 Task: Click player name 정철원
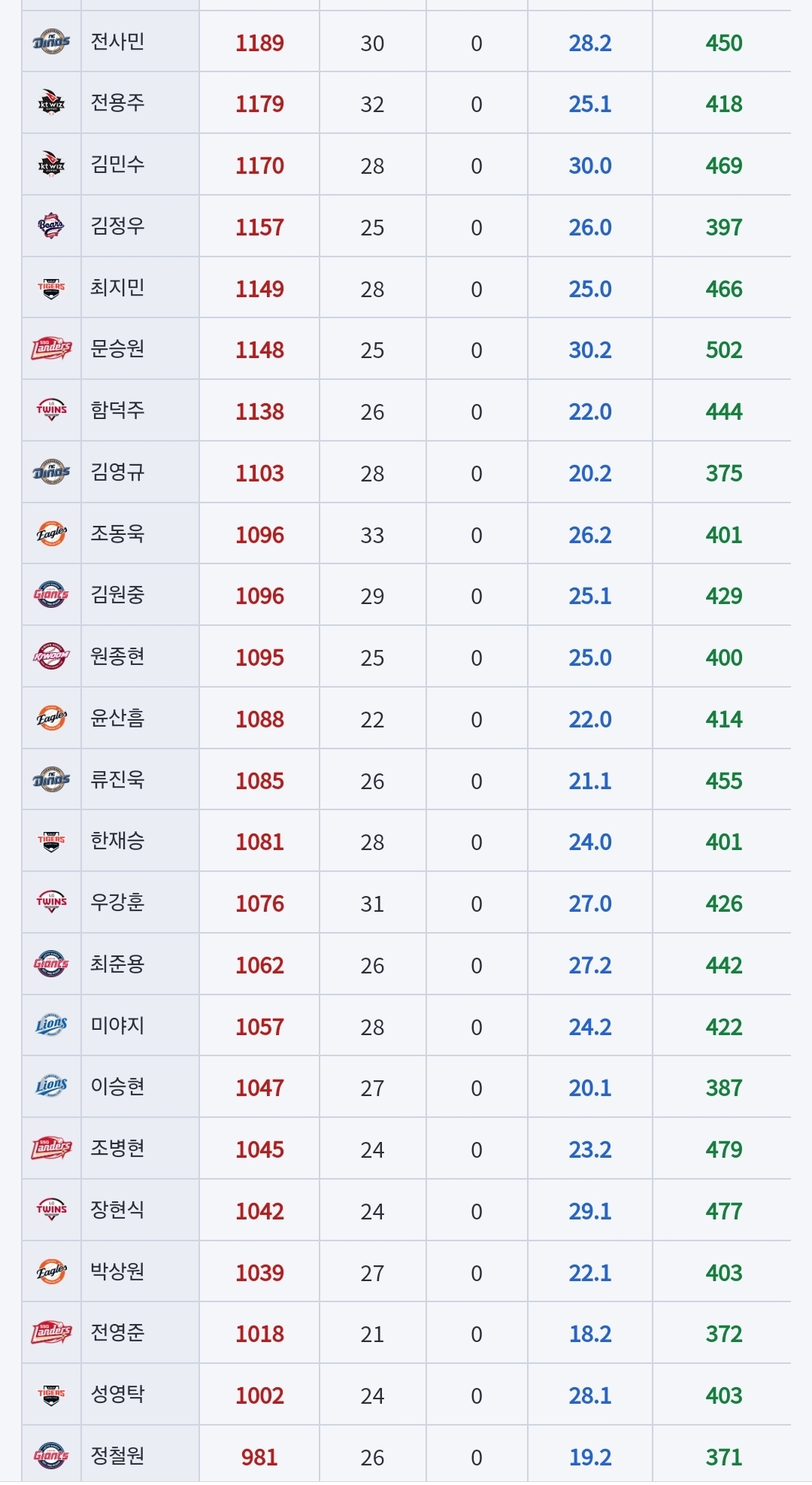pos(117,1456)
